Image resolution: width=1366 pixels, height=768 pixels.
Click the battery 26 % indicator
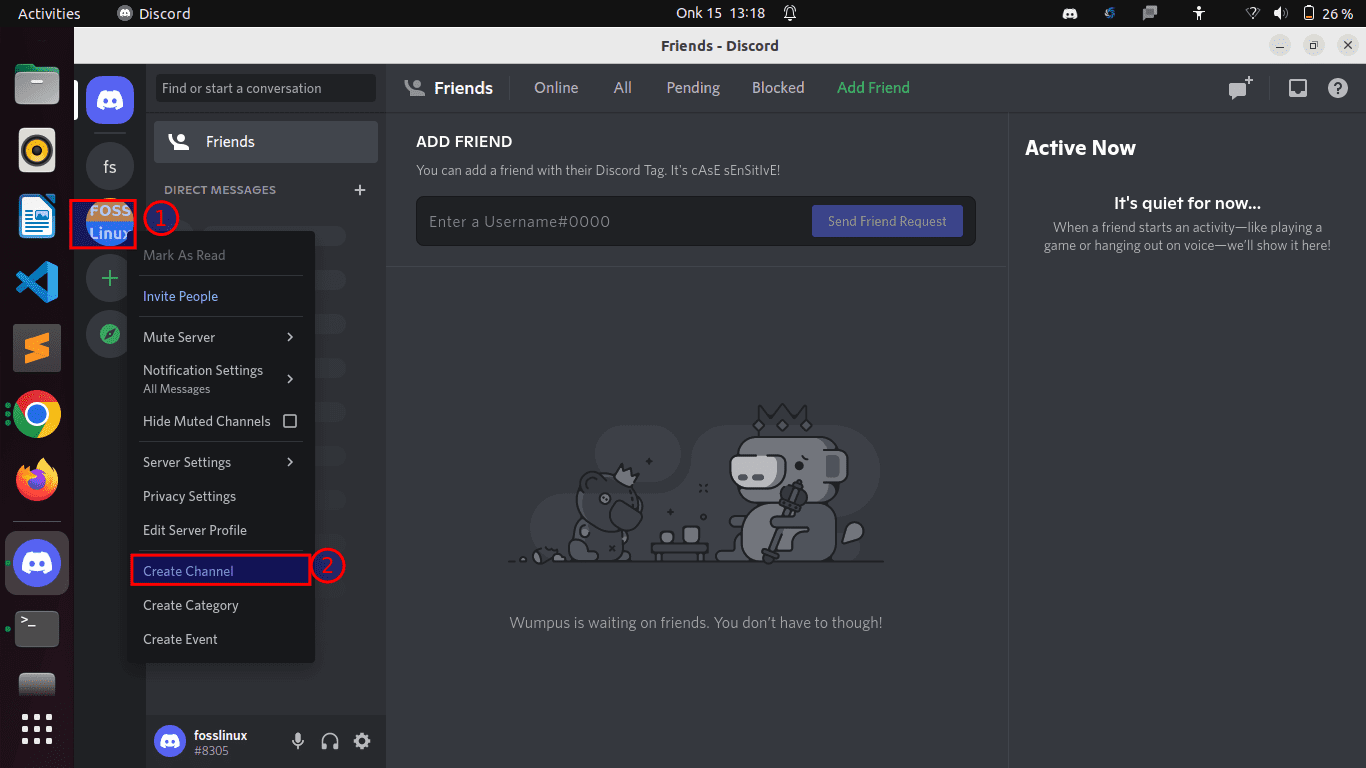point(1328,13)
